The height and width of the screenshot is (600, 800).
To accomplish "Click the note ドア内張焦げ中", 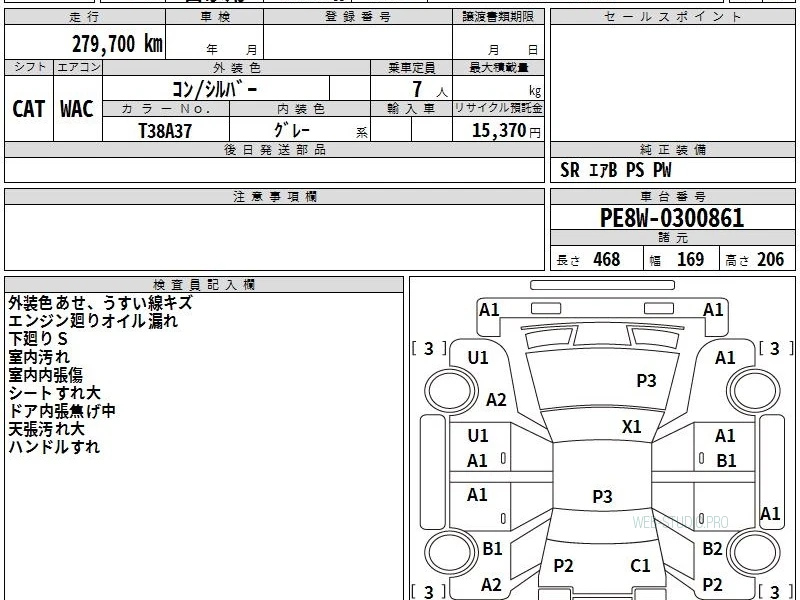I will [62, 411].
